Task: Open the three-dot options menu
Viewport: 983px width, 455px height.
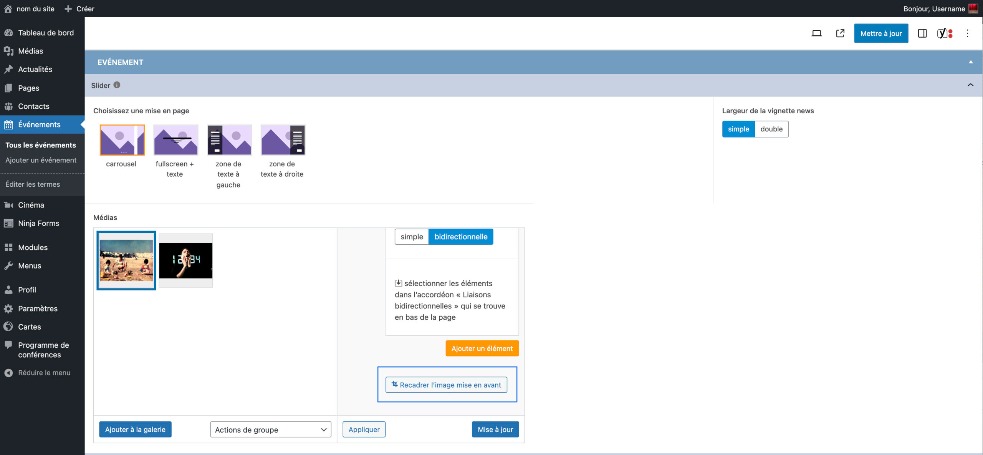Action: pos(967,33)
